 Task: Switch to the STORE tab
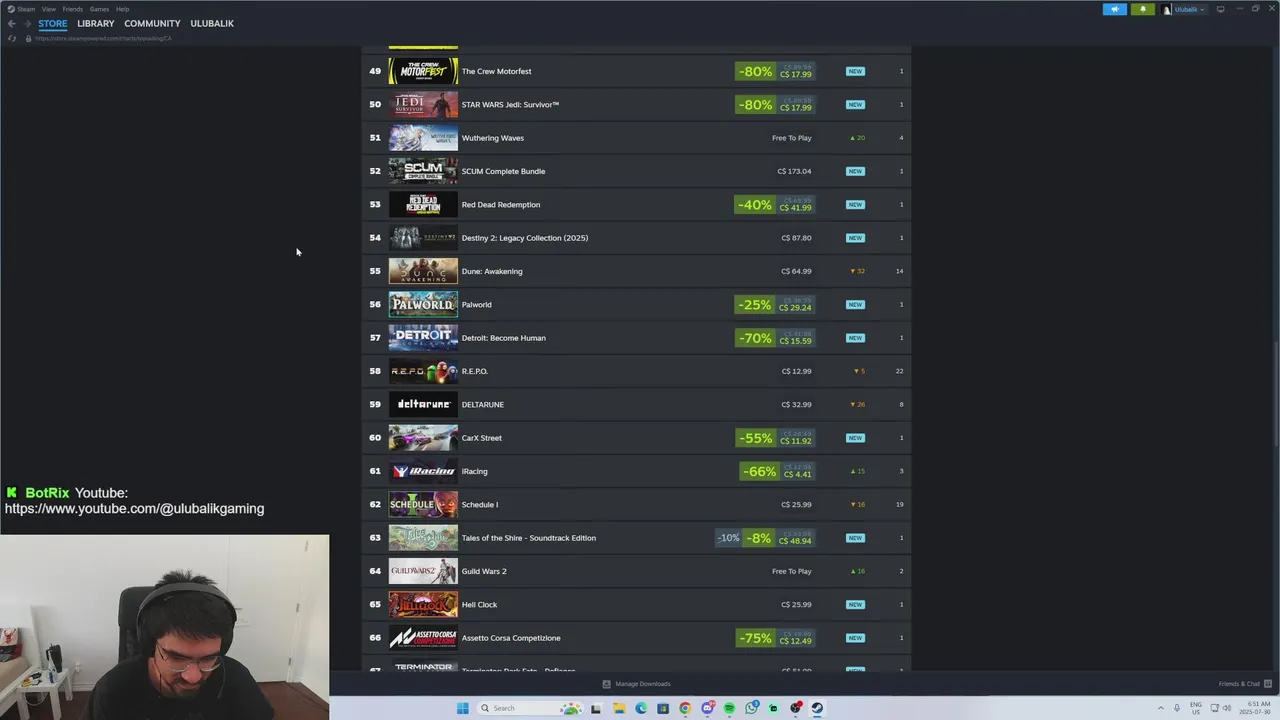coord(53,23)
